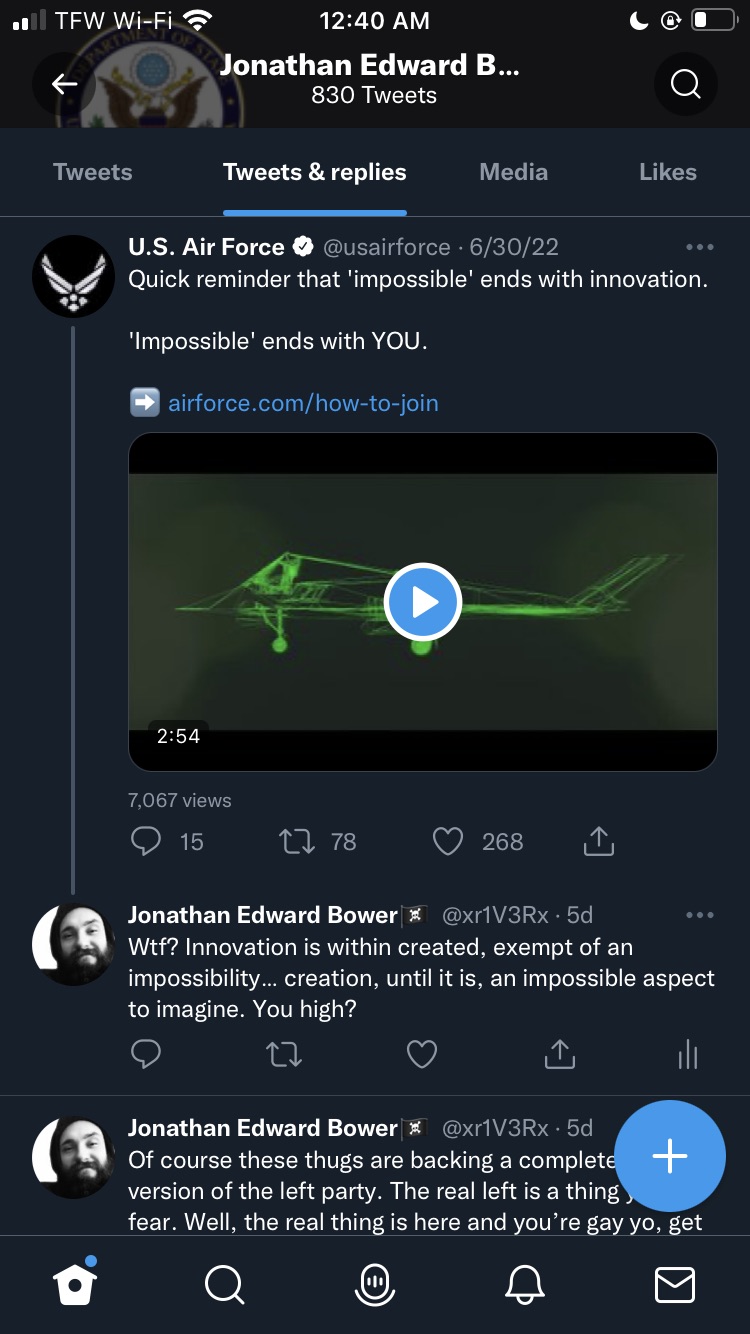The image size is (750, 1334).
Task: Like the U.S. Air Force tweet
Action: click(447, 841)
